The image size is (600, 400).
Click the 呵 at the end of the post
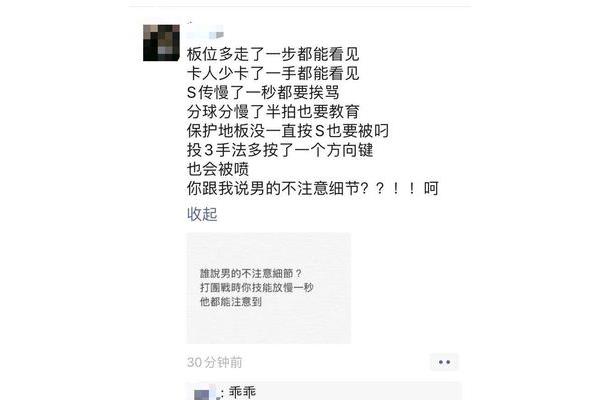click(431, 188)
